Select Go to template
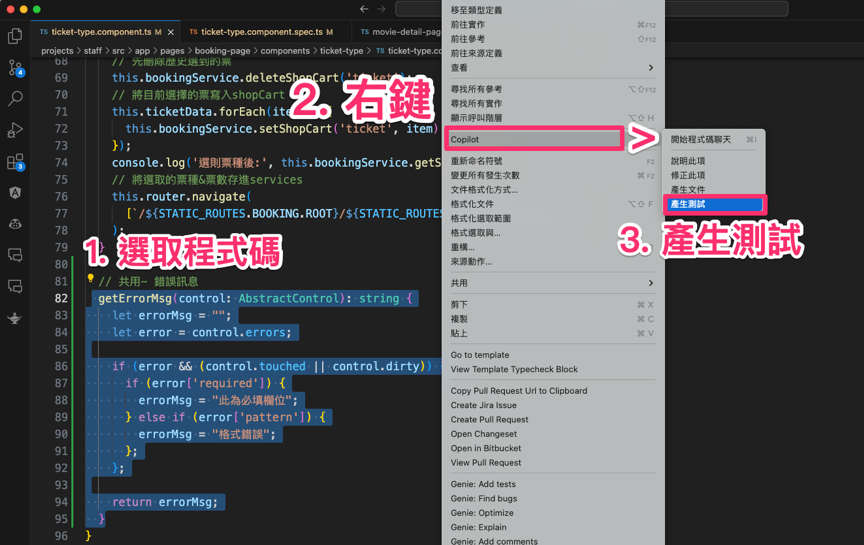The height and width of the screenshot is (545, 864). pyautogui.click(x=553, y=355)
